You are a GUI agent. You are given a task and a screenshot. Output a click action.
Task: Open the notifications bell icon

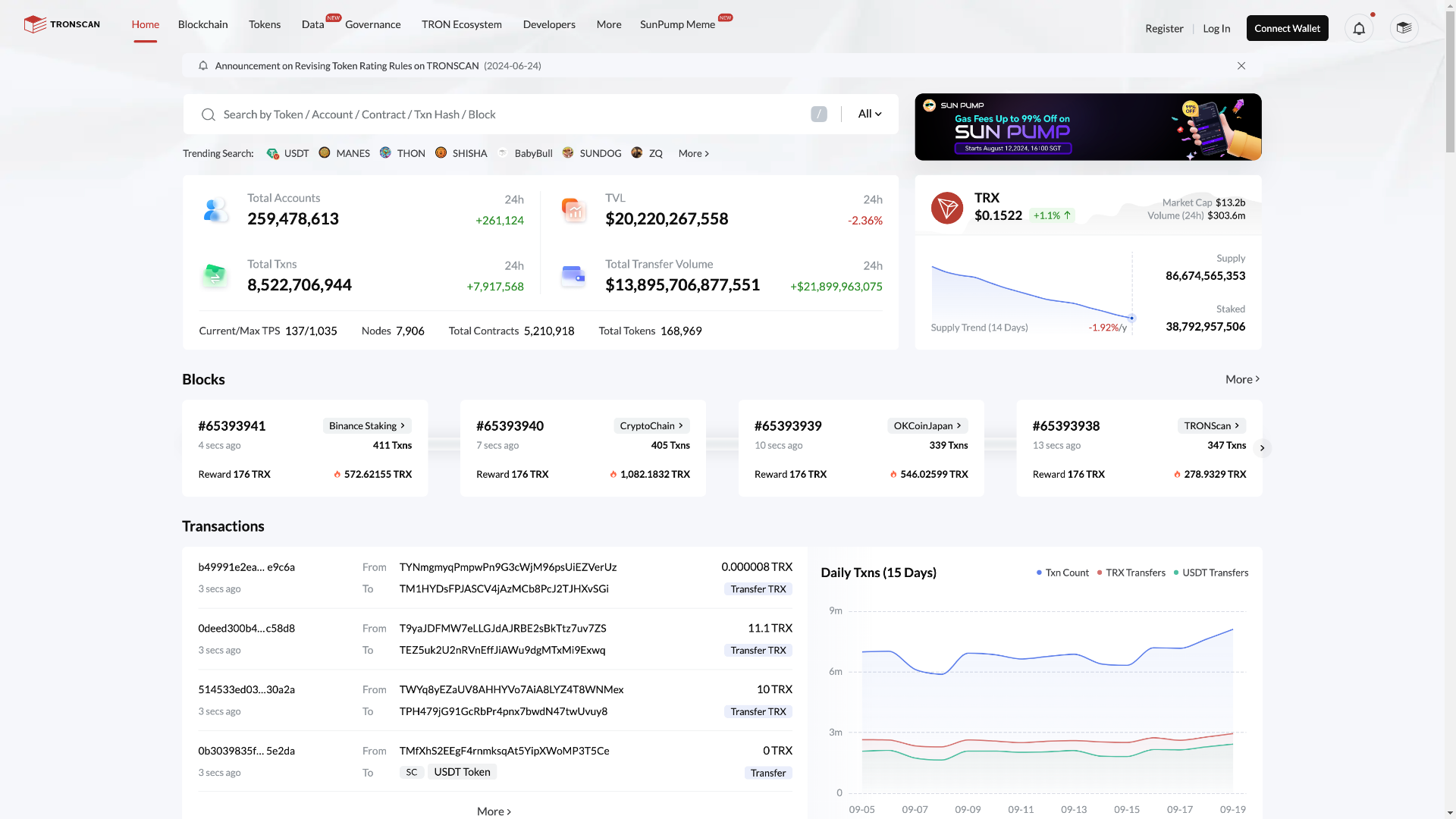(1359, 29)
